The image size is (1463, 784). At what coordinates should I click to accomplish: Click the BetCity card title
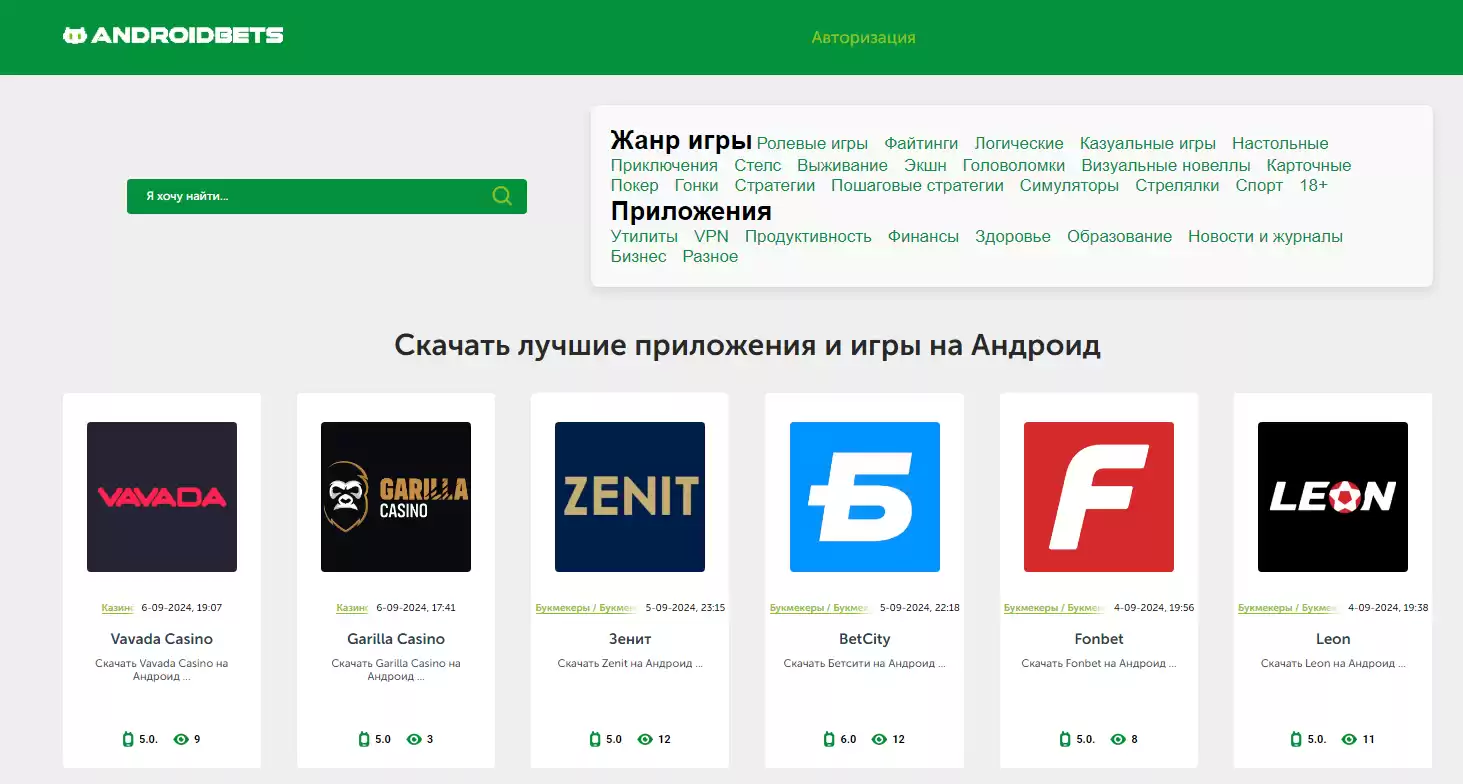[865, 639]
